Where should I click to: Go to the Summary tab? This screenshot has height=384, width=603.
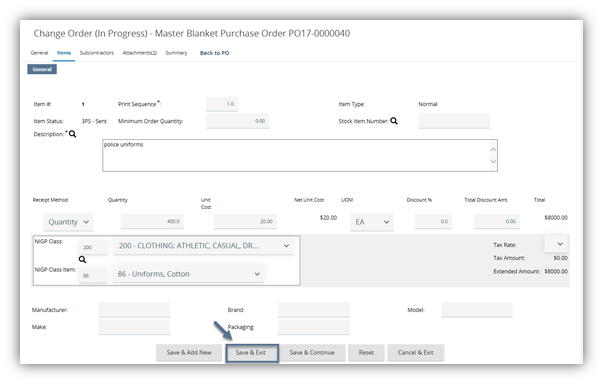176,53
